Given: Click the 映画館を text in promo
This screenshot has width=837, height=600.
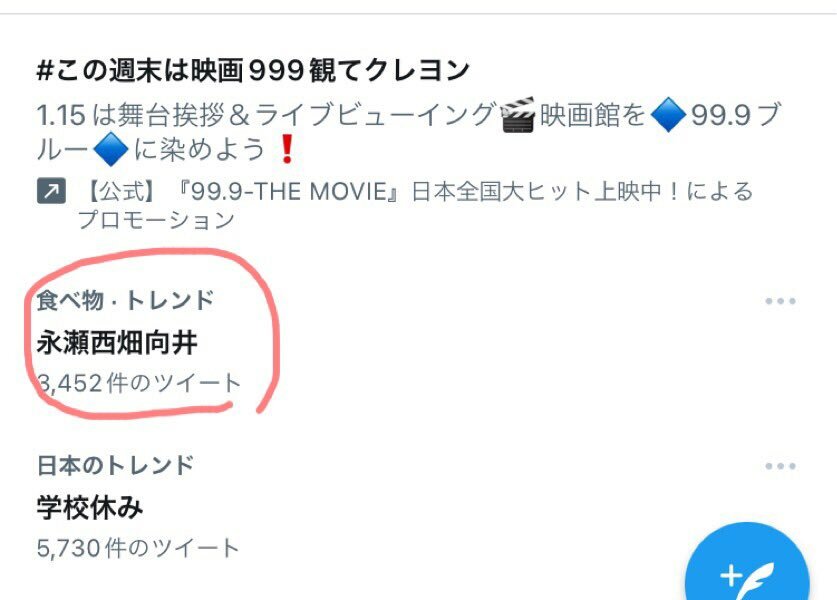Looking at the screenshot, I should 593,115.
